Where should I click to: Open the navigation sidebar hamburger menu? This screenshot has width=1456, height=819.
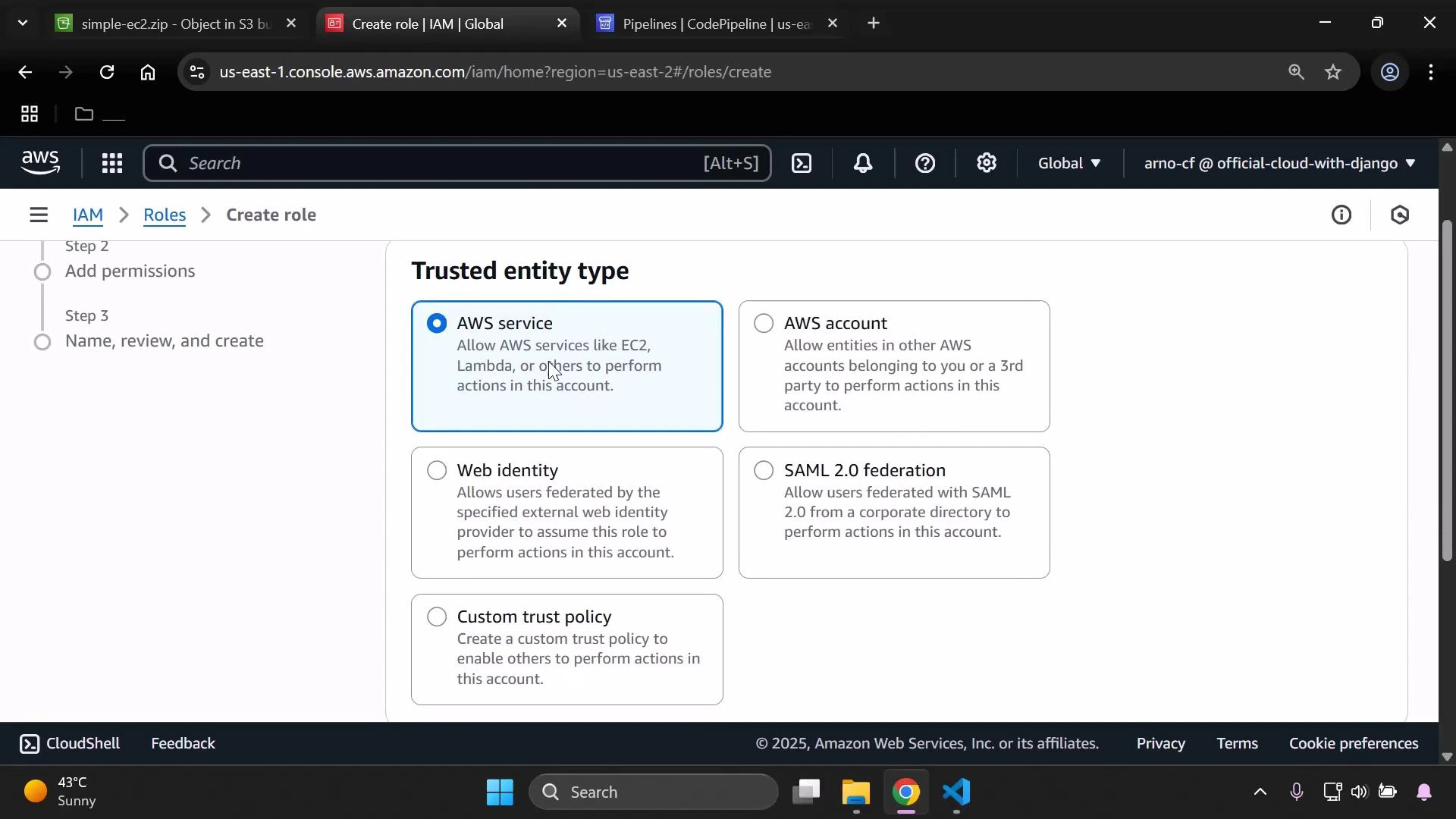click(x=39, y=215)
